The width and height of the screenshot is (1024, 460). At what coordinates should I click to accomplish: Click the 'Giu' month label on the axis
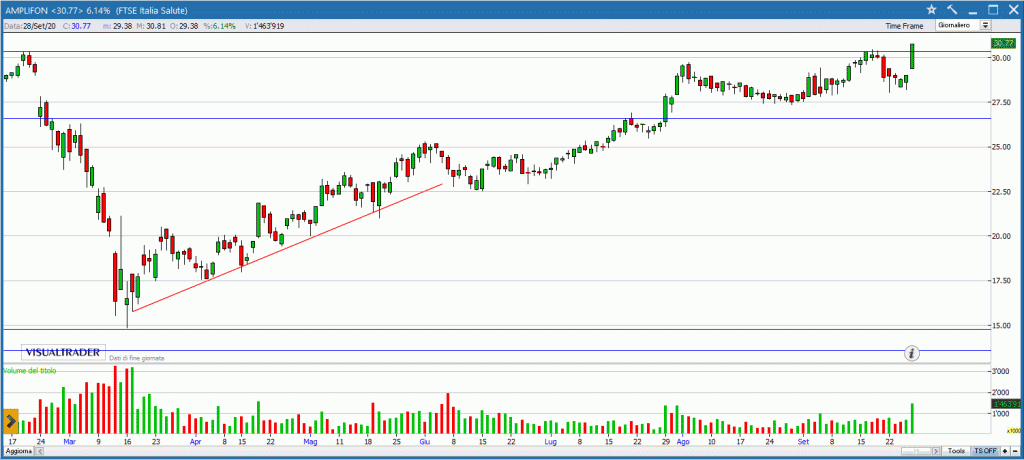pyautogui.click(x=424, y=442)
